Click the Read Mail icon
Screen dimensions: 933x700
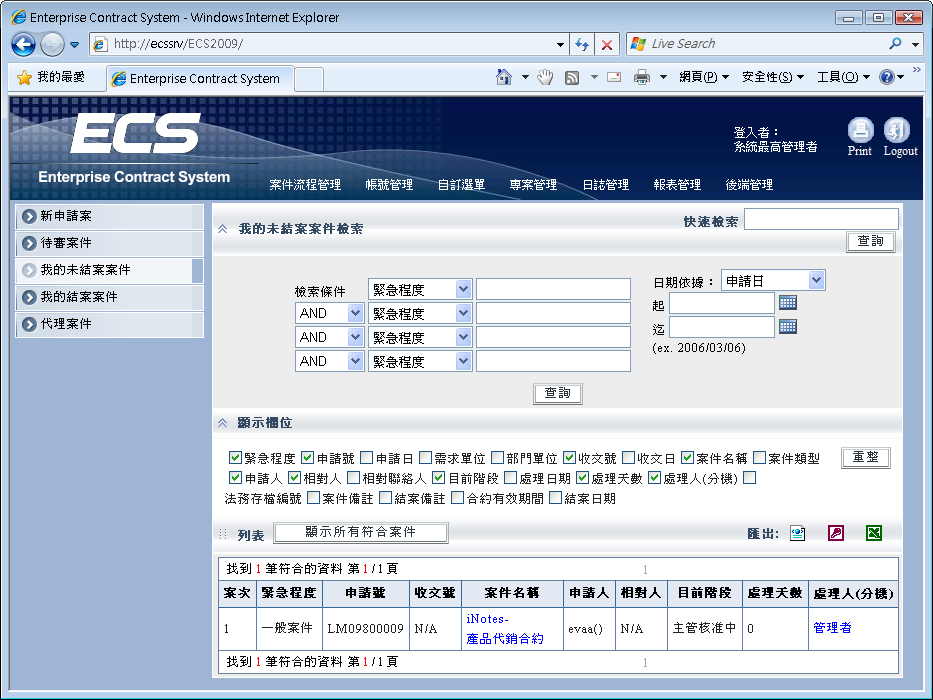614,77
